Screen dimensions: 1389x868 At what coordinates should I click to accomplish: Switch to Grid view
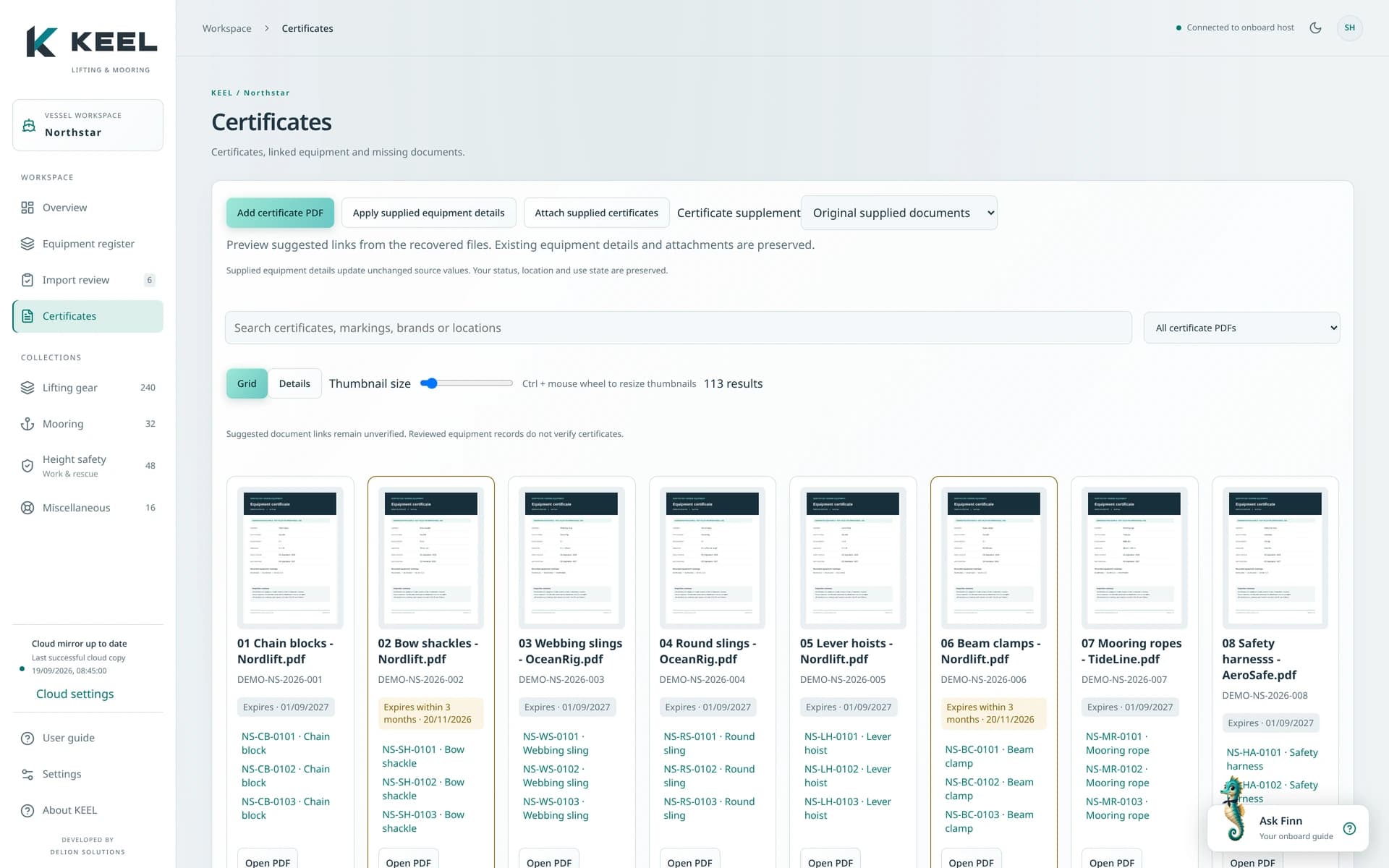(247, 383)
